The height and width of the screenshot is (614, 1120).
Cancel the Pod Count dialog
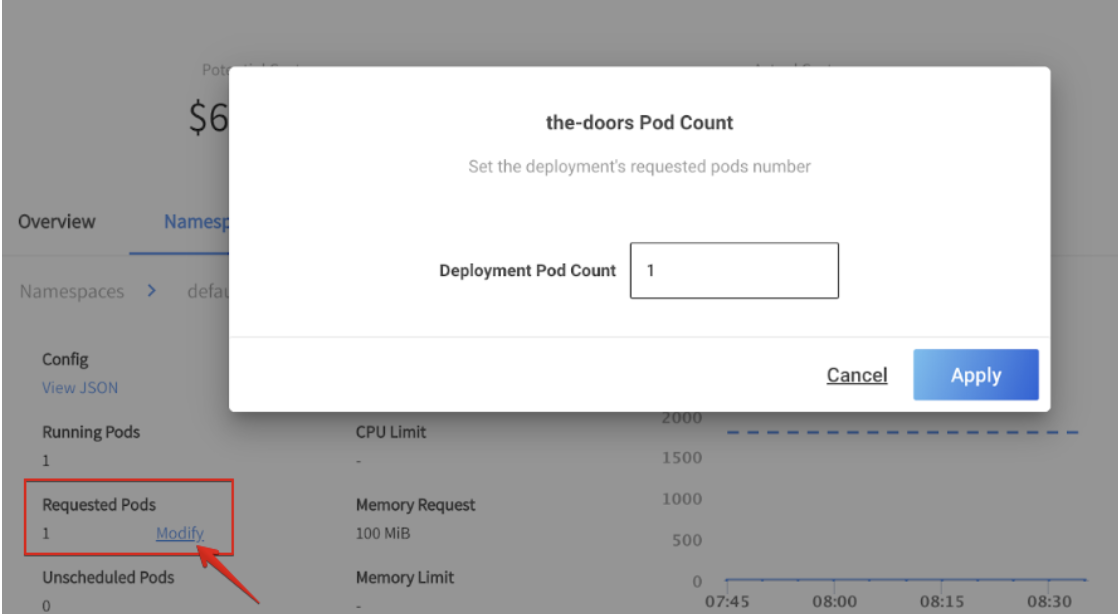(856, 375)
